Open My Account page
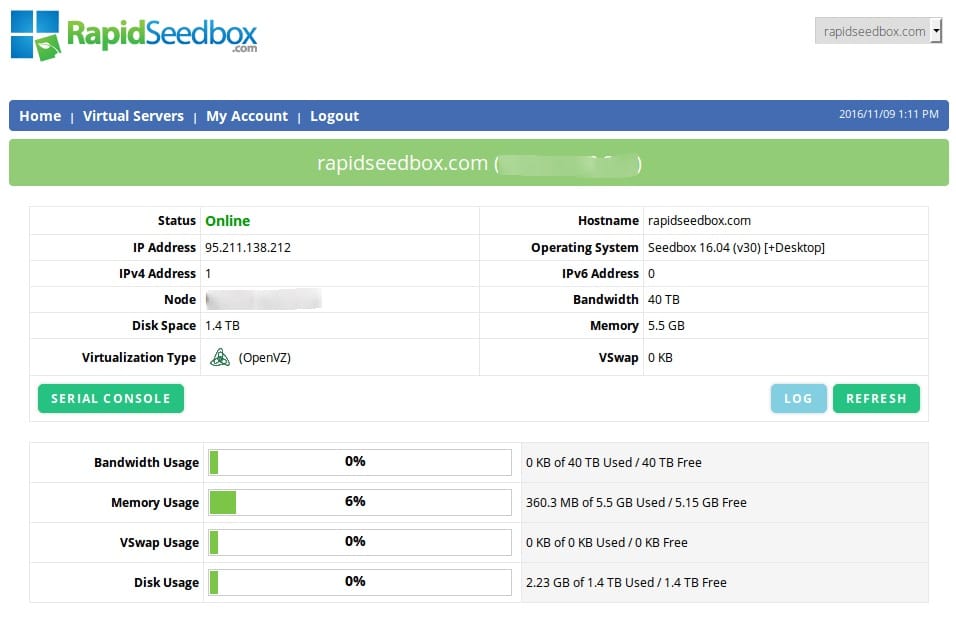Image resolution: width=956 pixels, height=620 pixels. pyautogui.click(x=247, y=116)
